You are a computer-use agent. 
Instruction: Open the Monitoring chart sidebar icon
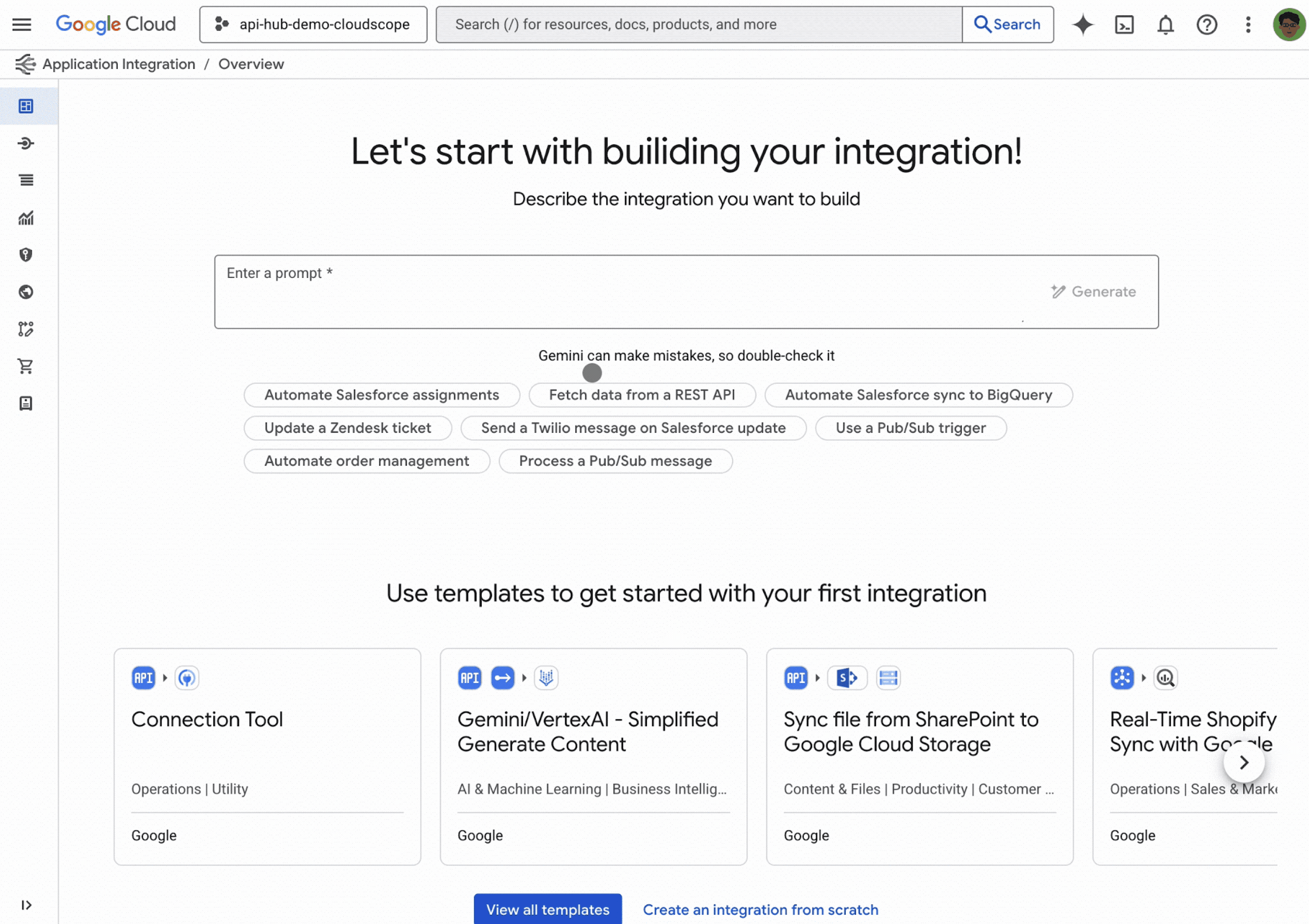pos(26,218)
